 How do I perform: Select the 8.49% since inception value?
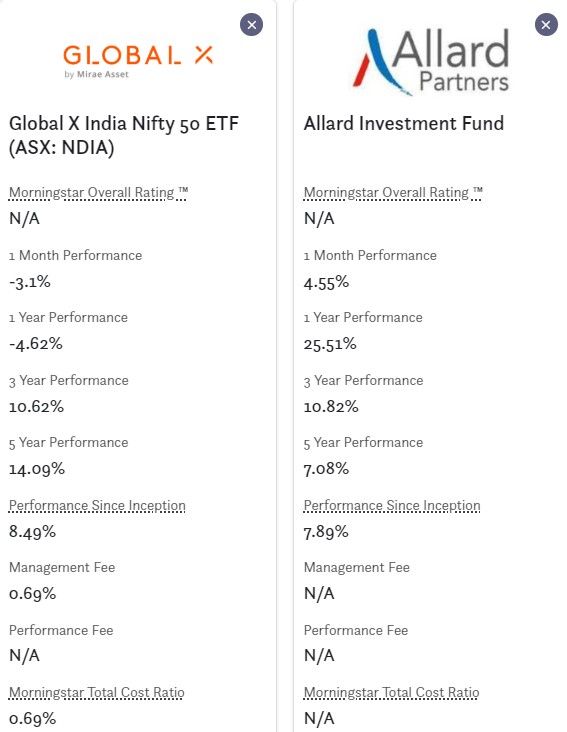[x=32, y=532]
